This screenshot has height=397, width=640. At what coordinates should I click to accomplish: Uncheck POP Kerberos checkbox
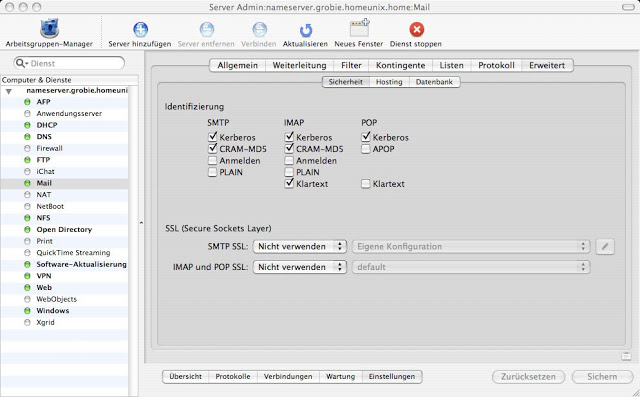point(366,137)
